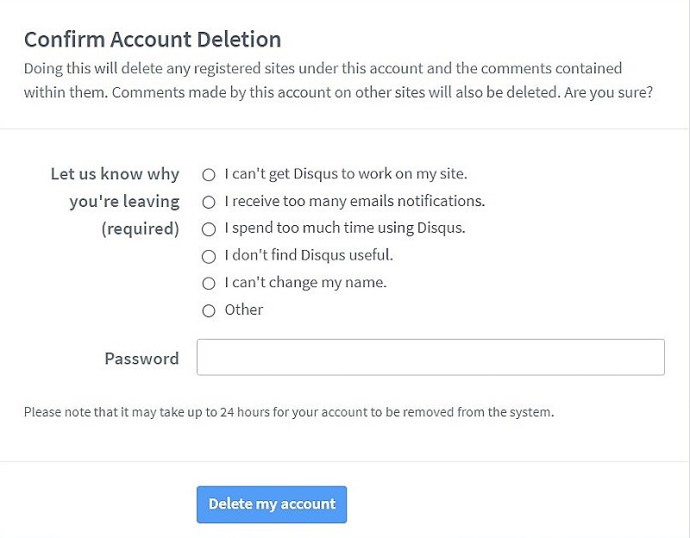Select the can't change my name radio button
Screen dimensions: 690x538
[209, 283]
